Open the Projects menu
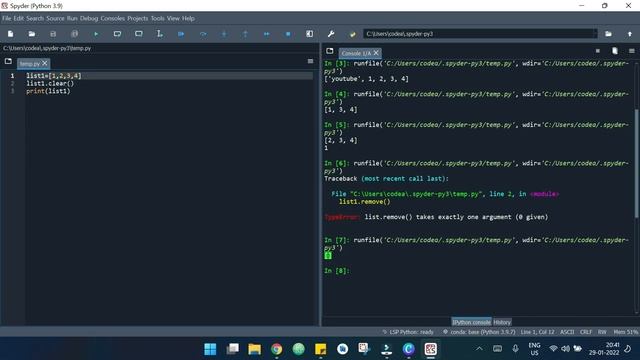This screenshot has height=360, width=640. [x=138, y=18]
